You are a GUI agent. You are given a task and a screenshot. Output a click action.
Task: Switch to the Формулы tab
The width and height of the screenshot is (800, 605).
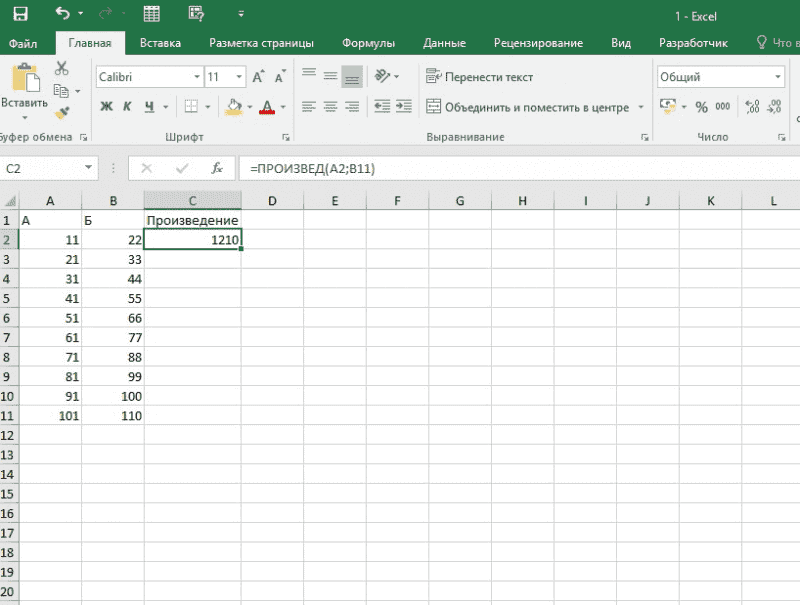click(368, 43)
